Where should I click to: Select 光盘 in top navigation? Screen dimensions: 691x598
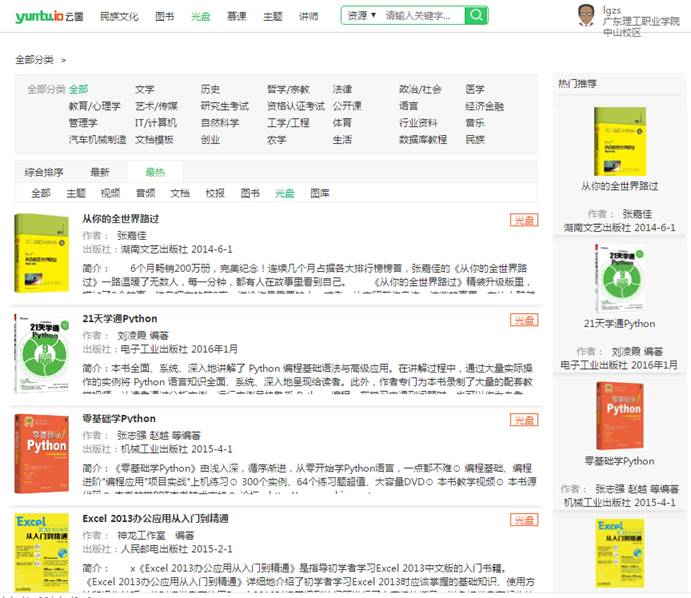tap(201, 17)
